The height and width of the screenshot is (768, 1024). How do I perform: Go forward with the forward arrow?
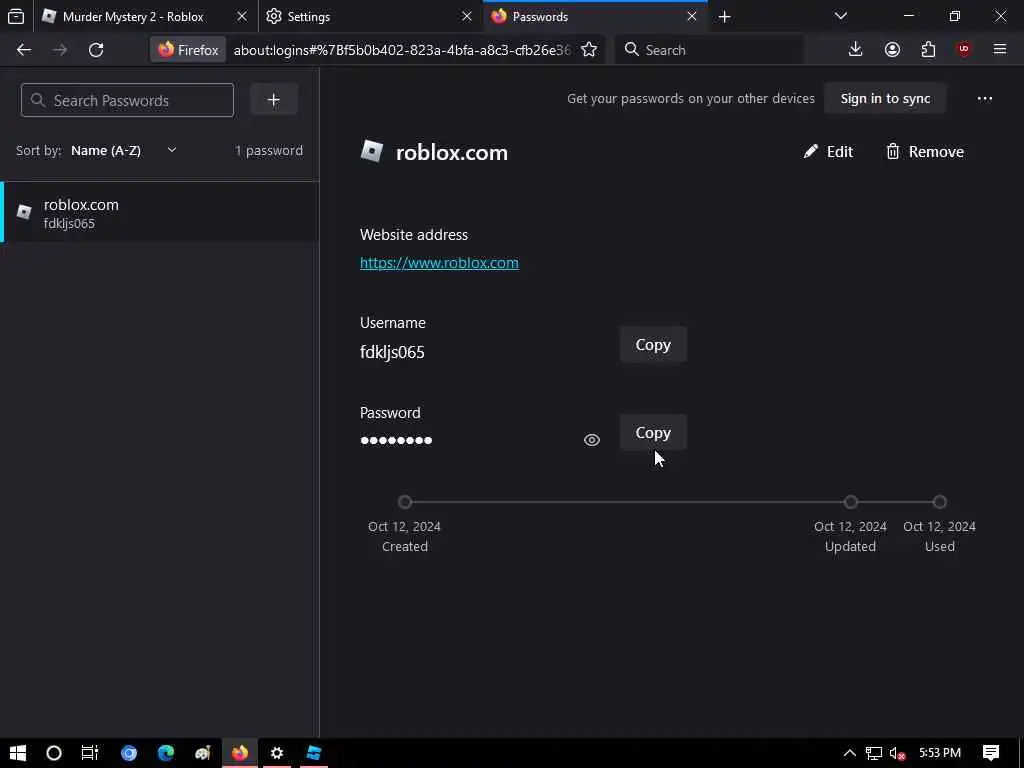[60, 50]
